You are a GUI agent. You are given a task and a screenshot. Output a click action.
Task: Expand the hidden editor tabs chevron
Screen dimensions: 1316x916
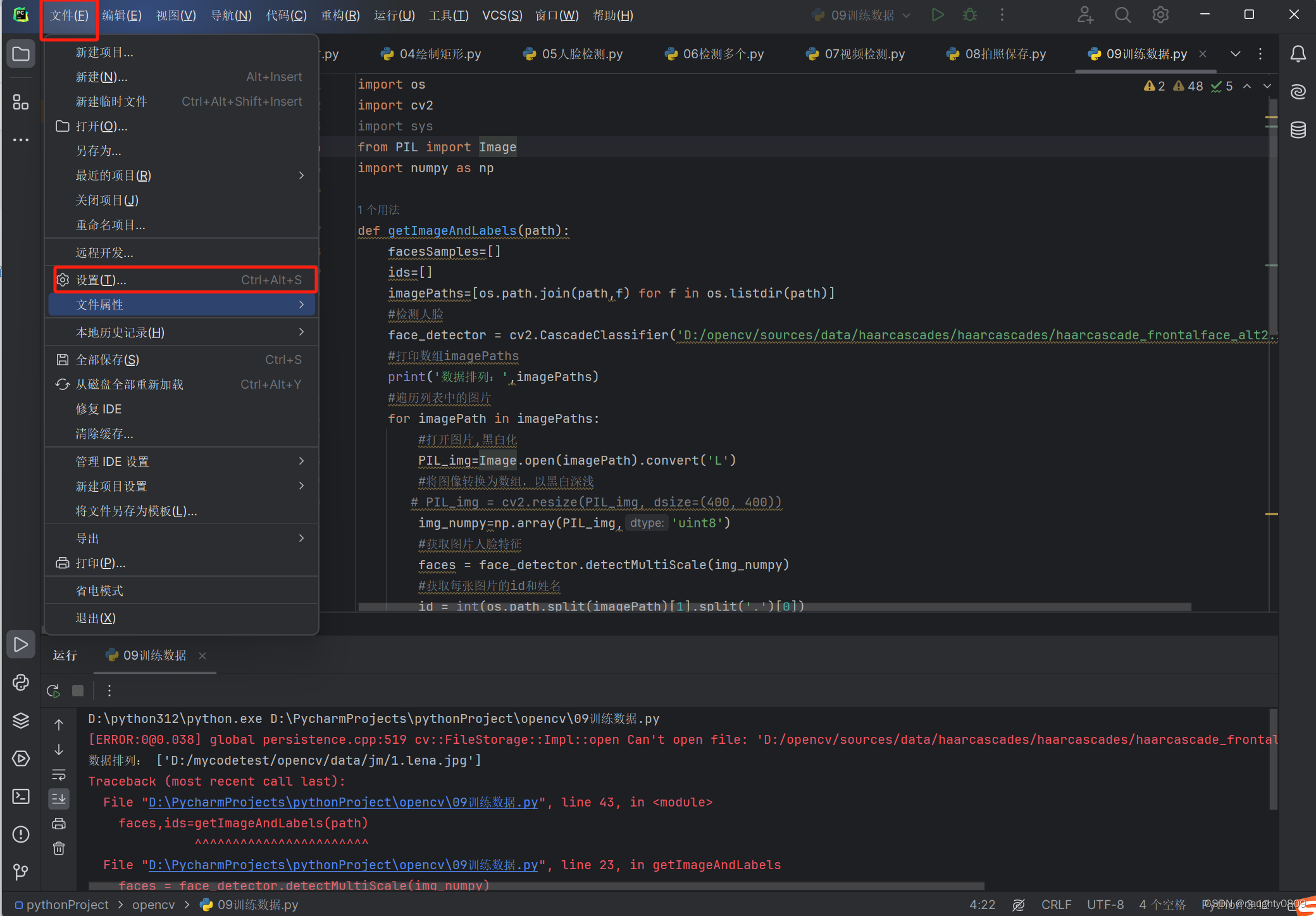[1235, 54]
